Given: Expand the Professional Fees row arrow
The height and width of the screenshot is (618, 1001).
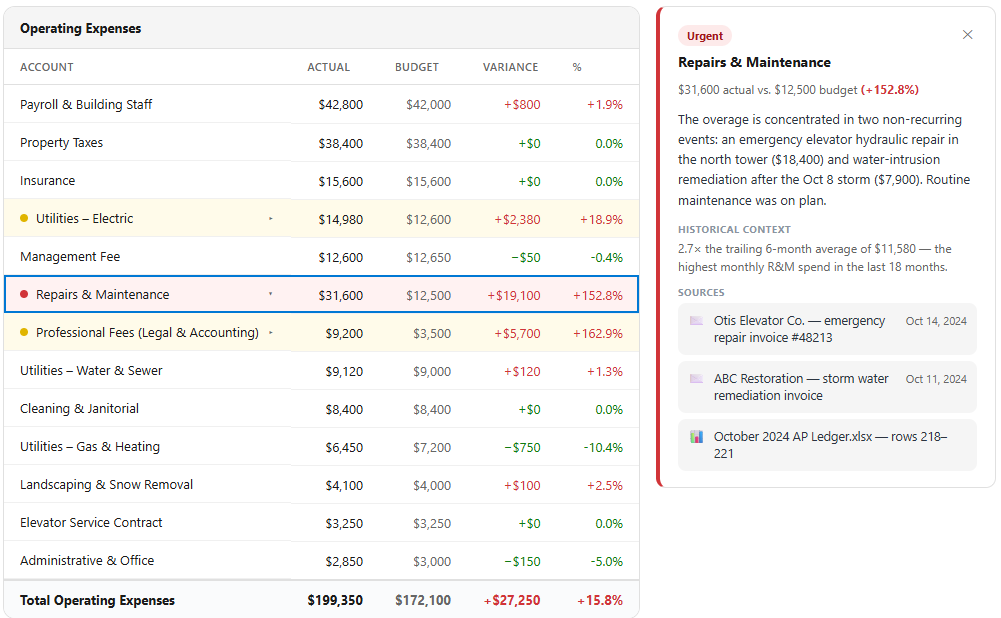Looking at the screenshot, I should click(271, 332).
